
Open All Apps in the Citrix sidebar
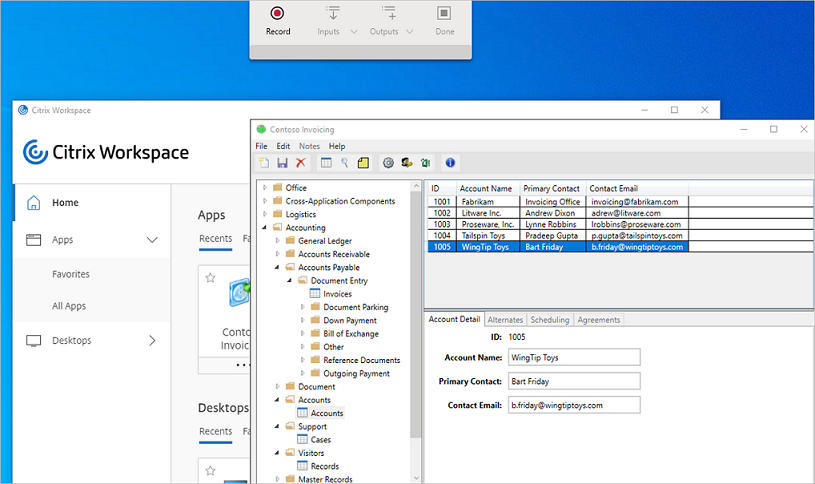(x=69, y=306)
